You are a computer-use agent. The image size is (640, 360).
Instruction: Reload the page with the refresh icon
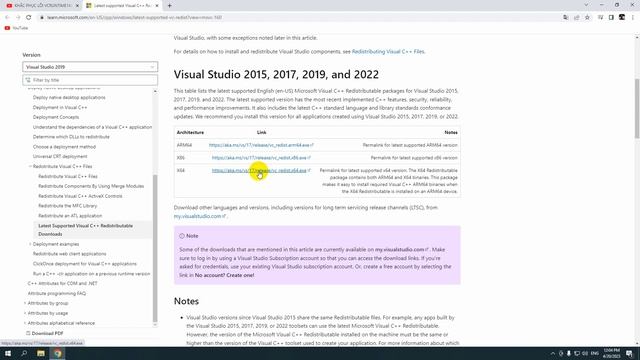[29, 18]
